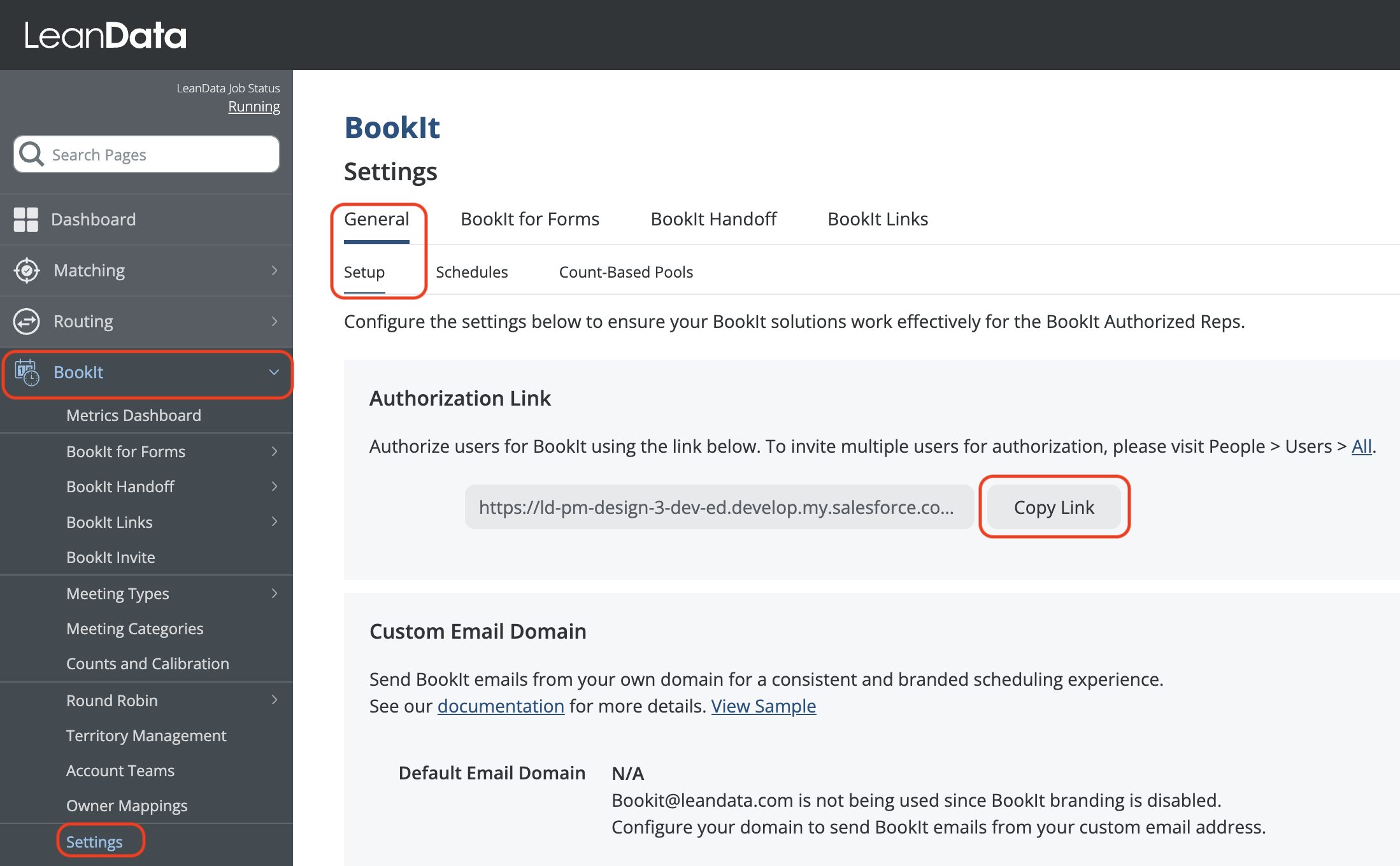This screenshot has height=866, width=1400.
Task: Click the View Sample link
Action: (x=763, y=706)
